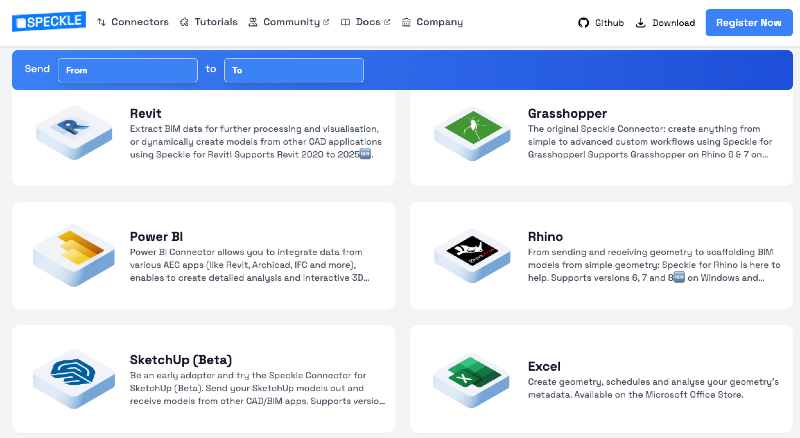Image resolution: width=800 pixels, height=438 pixels.
Task: Open the Revit card title
Action: coord(146,113)
